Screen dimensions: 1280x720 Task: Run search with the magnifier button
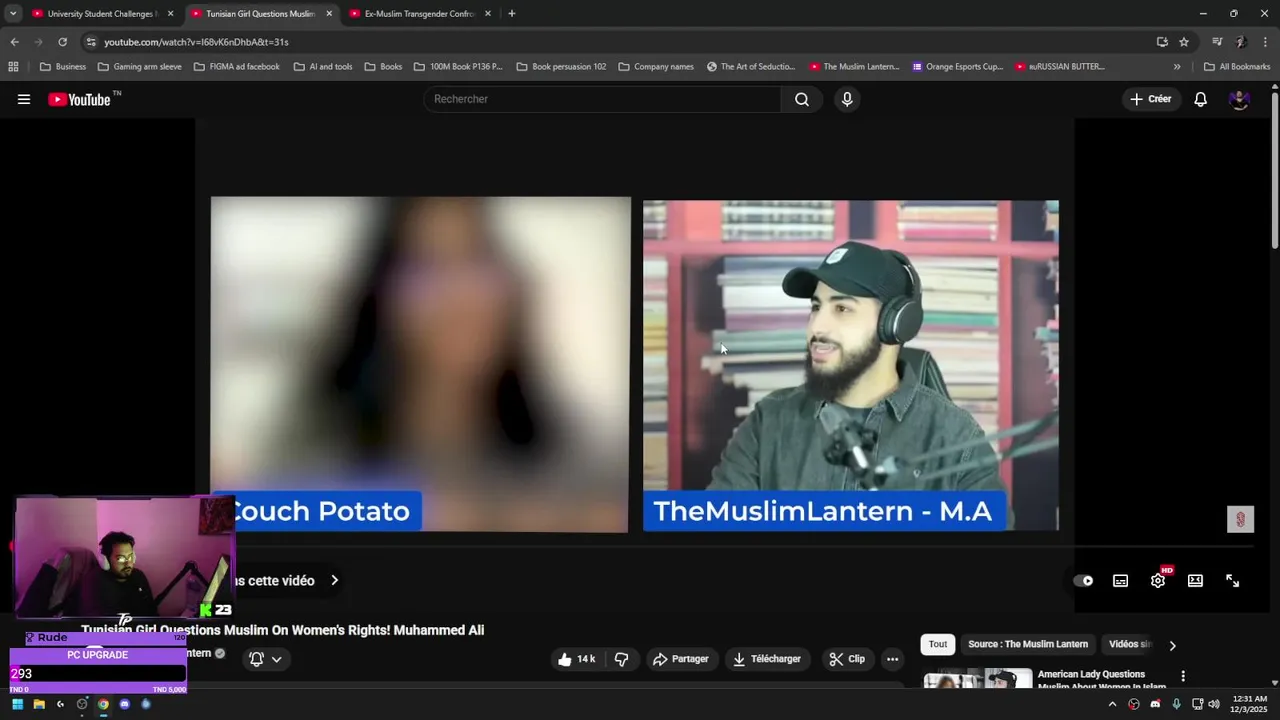[x=802, y=99]
